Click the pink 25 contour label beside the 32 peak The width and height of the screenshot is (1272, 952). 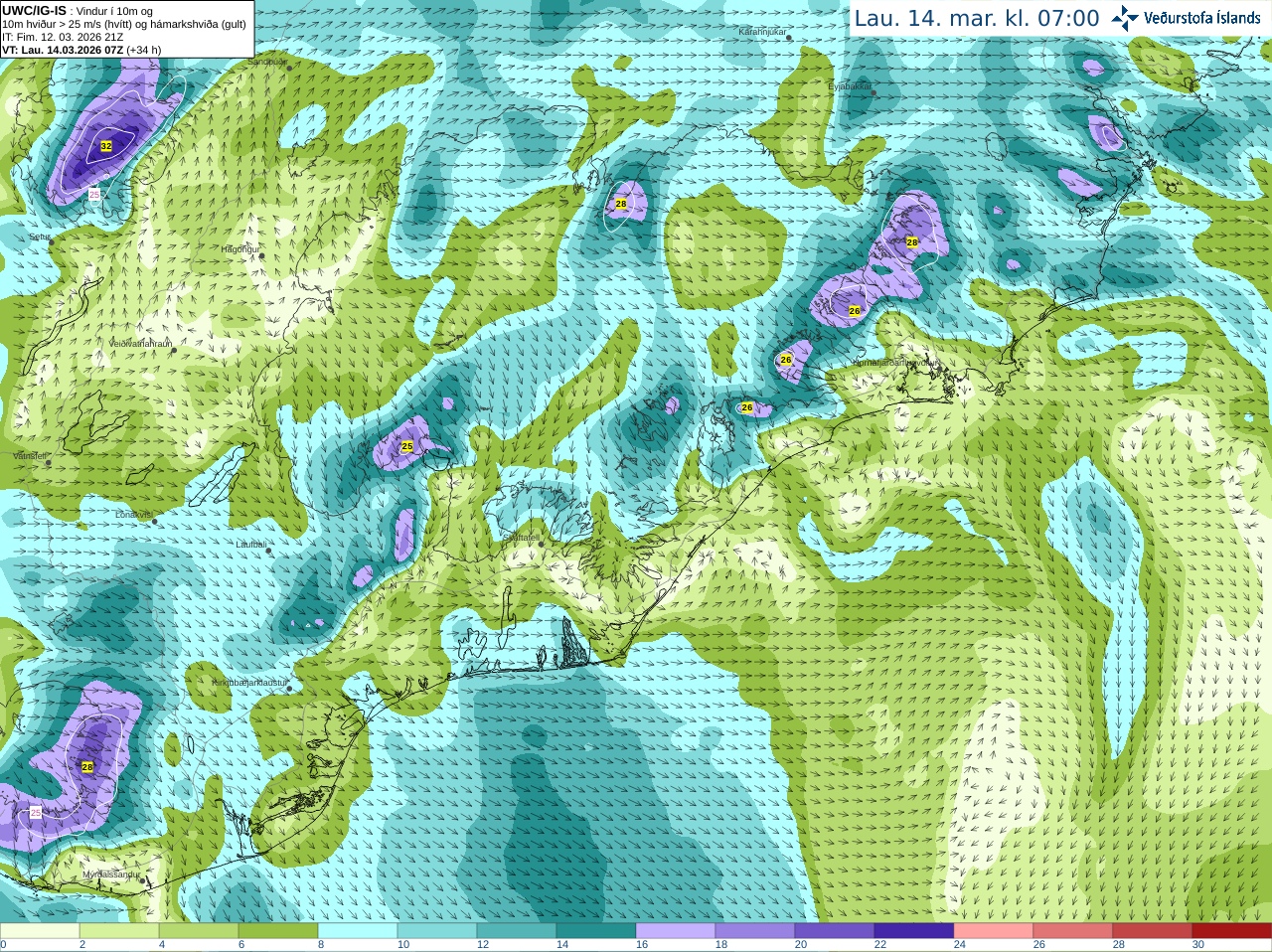click(x=94, y=195)
